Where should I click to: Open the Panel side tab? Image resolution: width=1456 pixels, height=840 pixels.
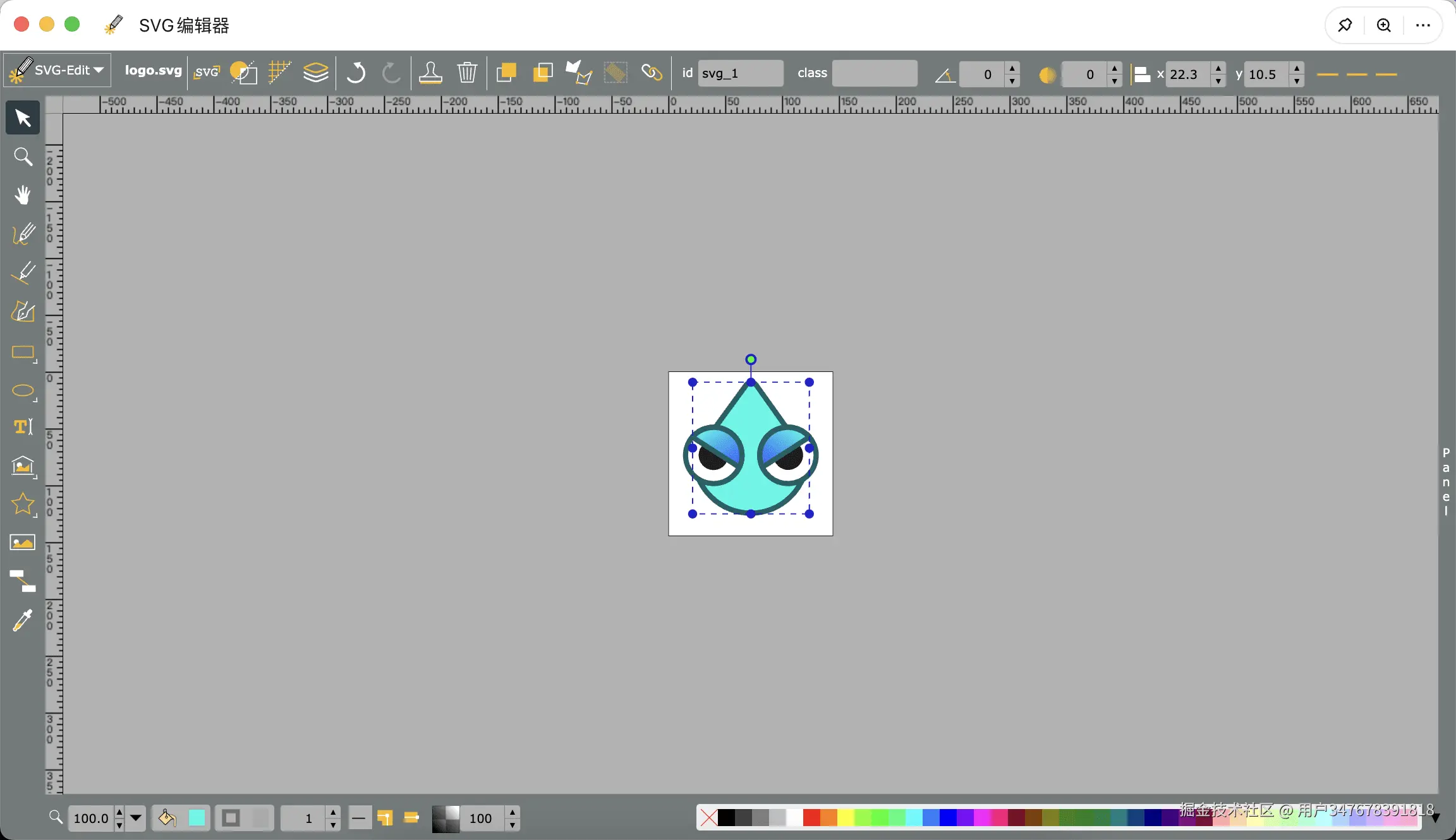(x=1445, y=482)
